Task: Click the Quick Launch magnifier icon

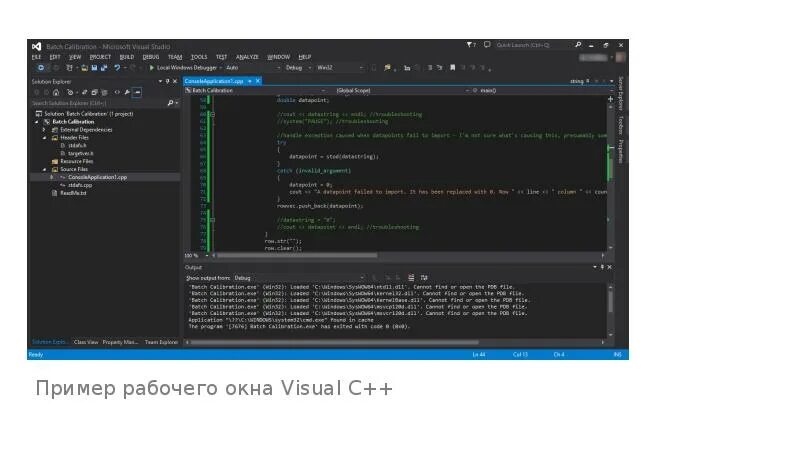Action: coord(578,45)
